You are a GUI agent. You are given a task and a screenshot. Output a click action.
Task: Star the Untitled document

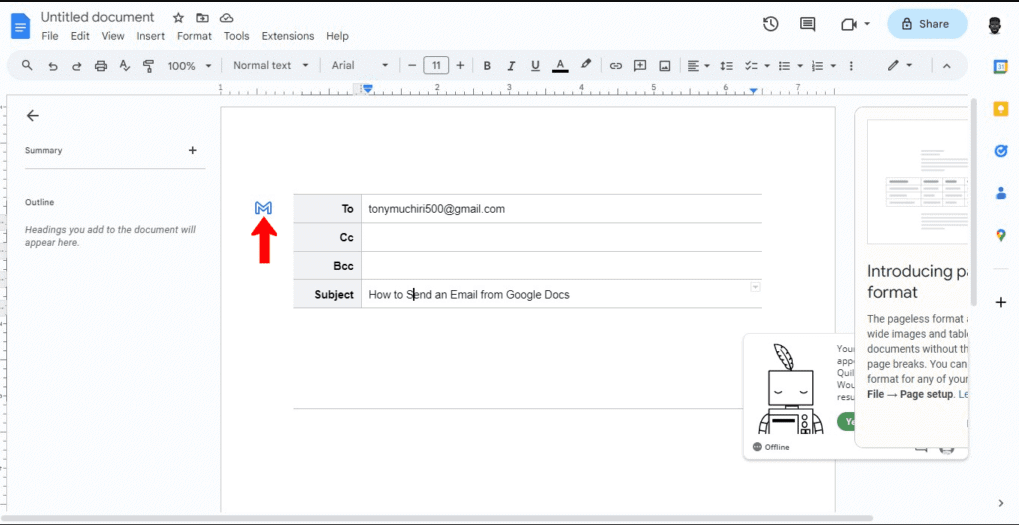178,18
